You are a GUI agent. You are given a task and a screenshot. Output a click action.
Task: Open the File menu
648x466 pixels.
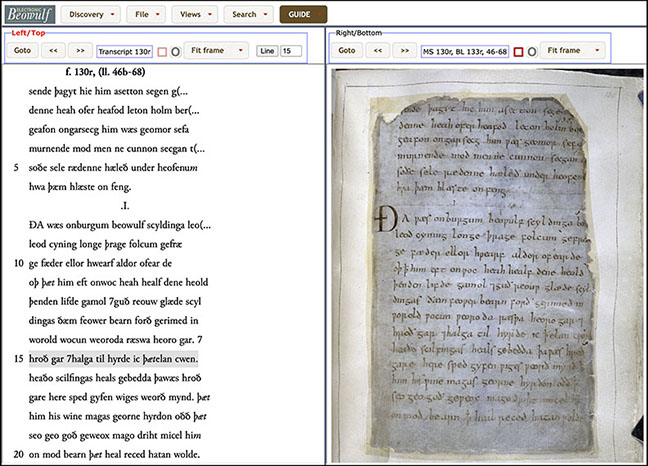point(146,14)
